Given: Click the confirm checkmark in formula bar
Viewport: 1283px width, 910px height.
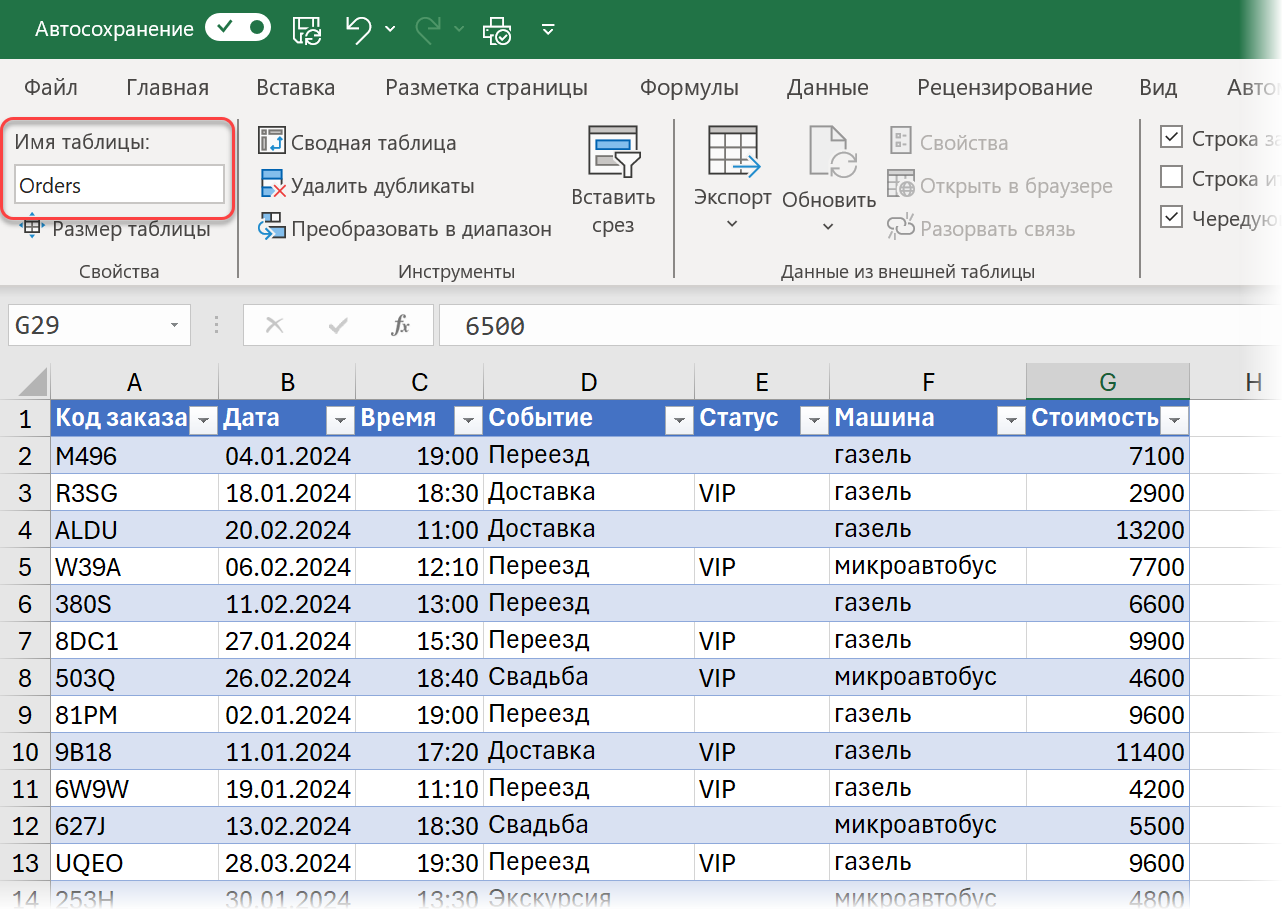Looking at the screenshot, I should tap(338, 326).
